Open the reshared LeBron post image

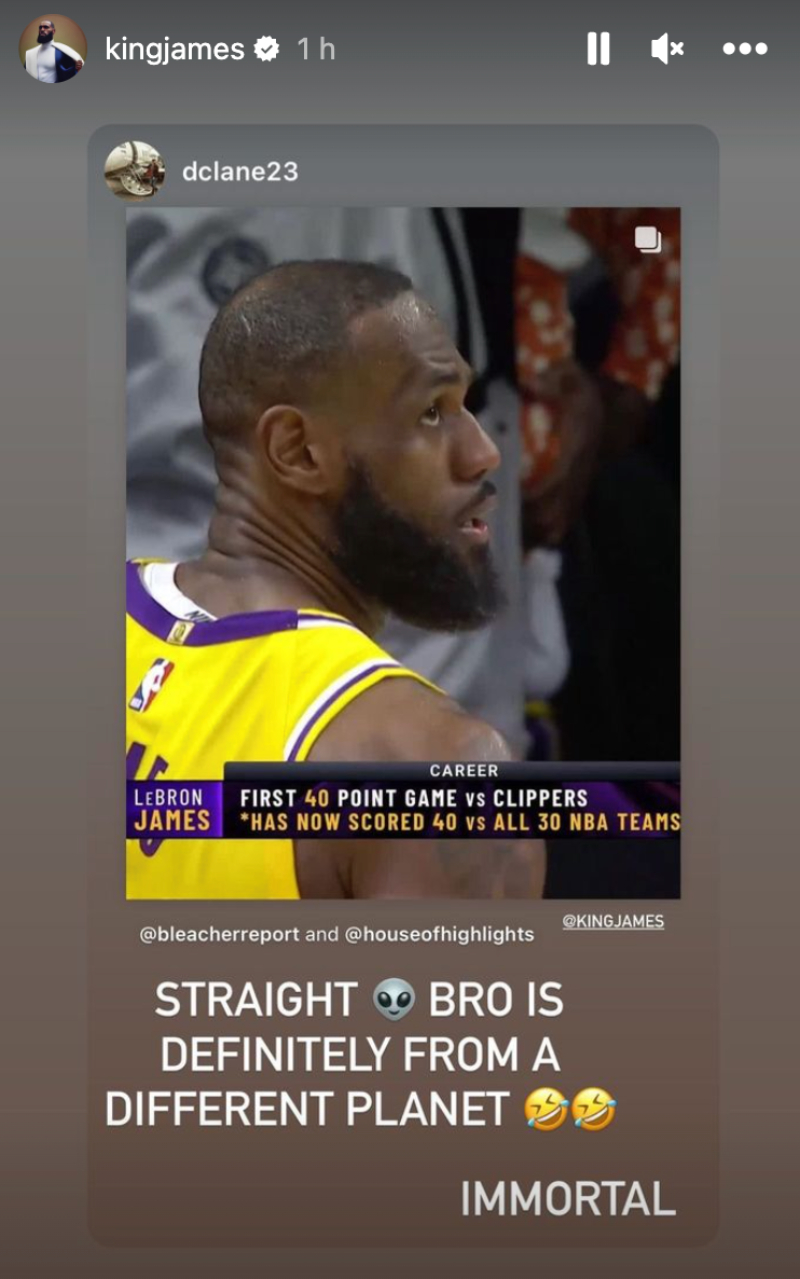click(x=403, y=553)
